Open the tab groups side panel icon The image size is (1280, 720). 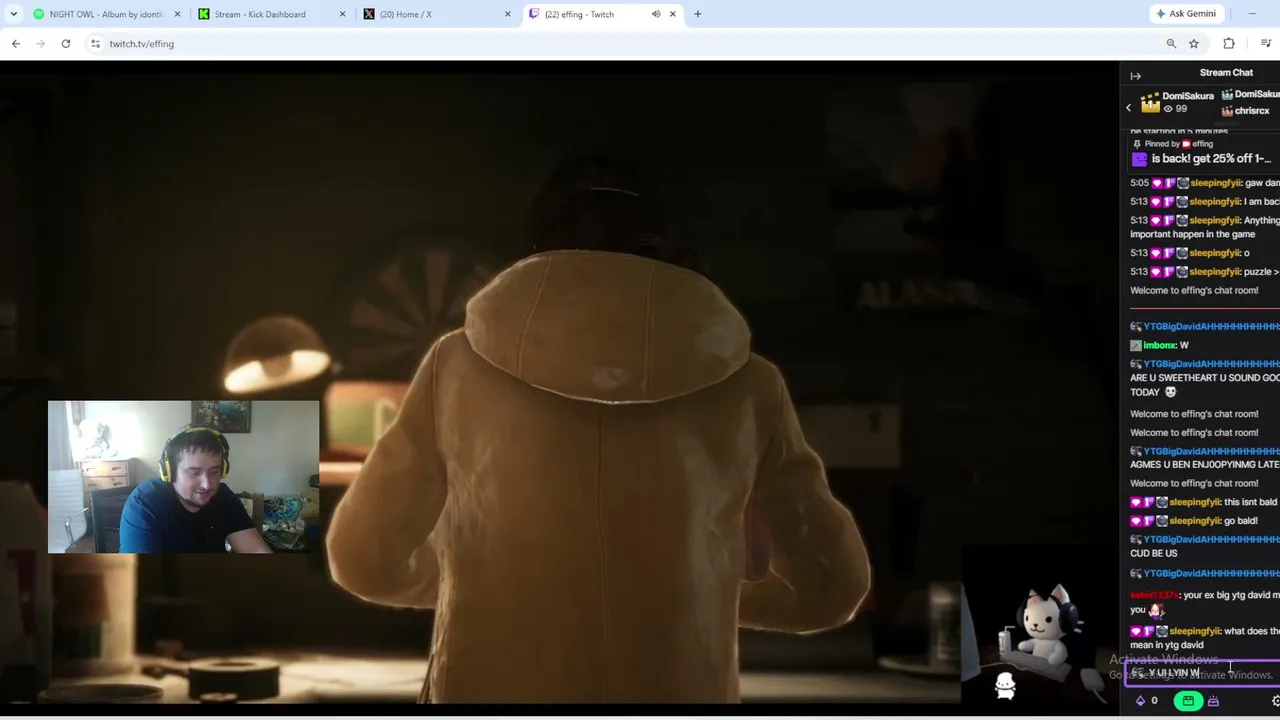[1266, 44]
